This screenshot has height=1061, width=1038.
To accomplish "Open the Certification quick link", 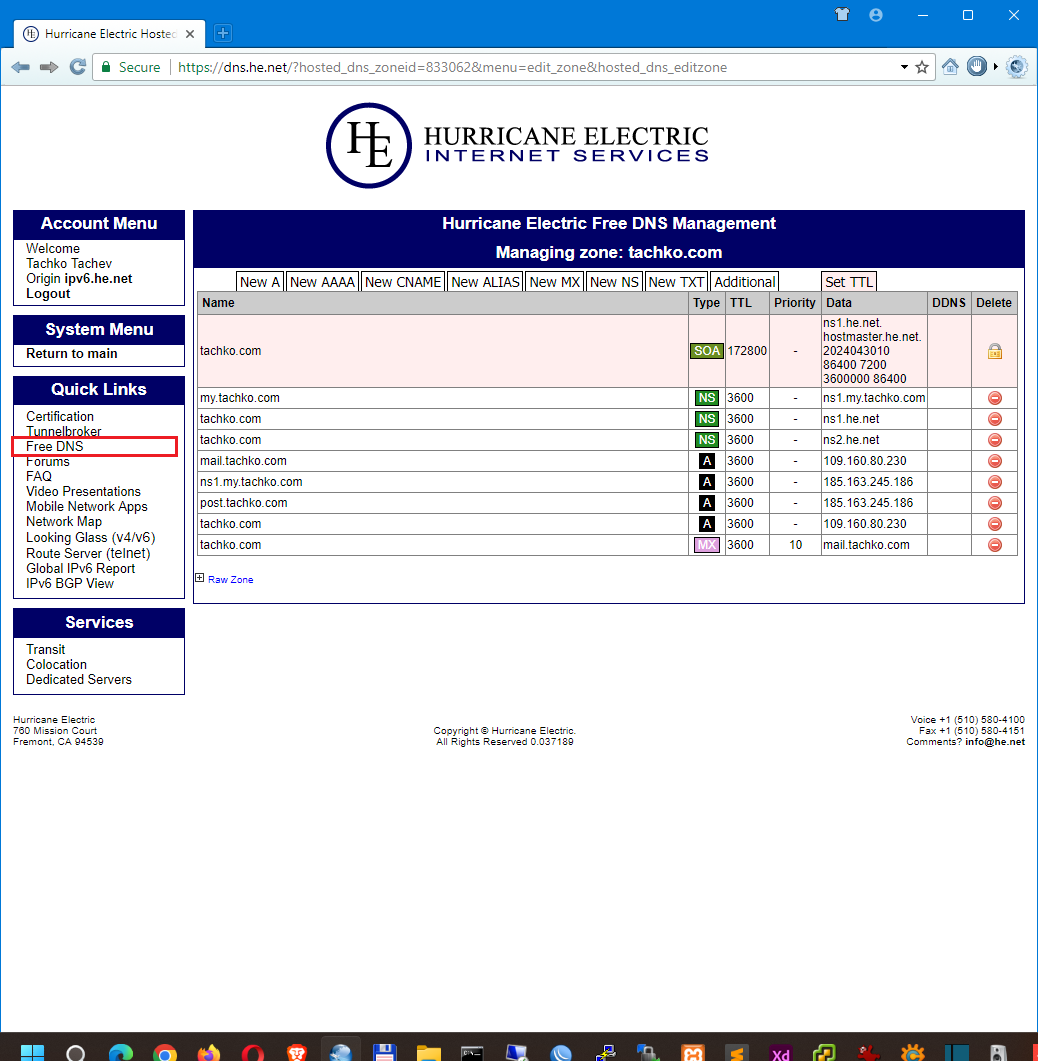I will coord(60,416).
